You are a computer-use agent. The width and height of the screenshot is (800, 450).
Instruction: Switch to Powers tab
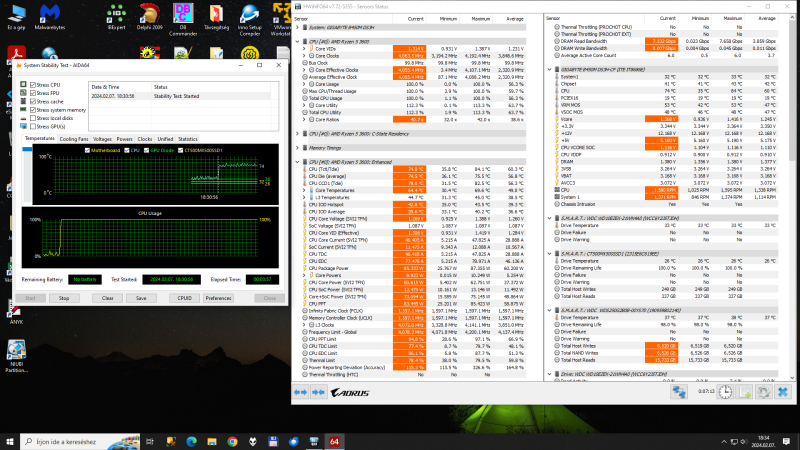pos(124,139)
